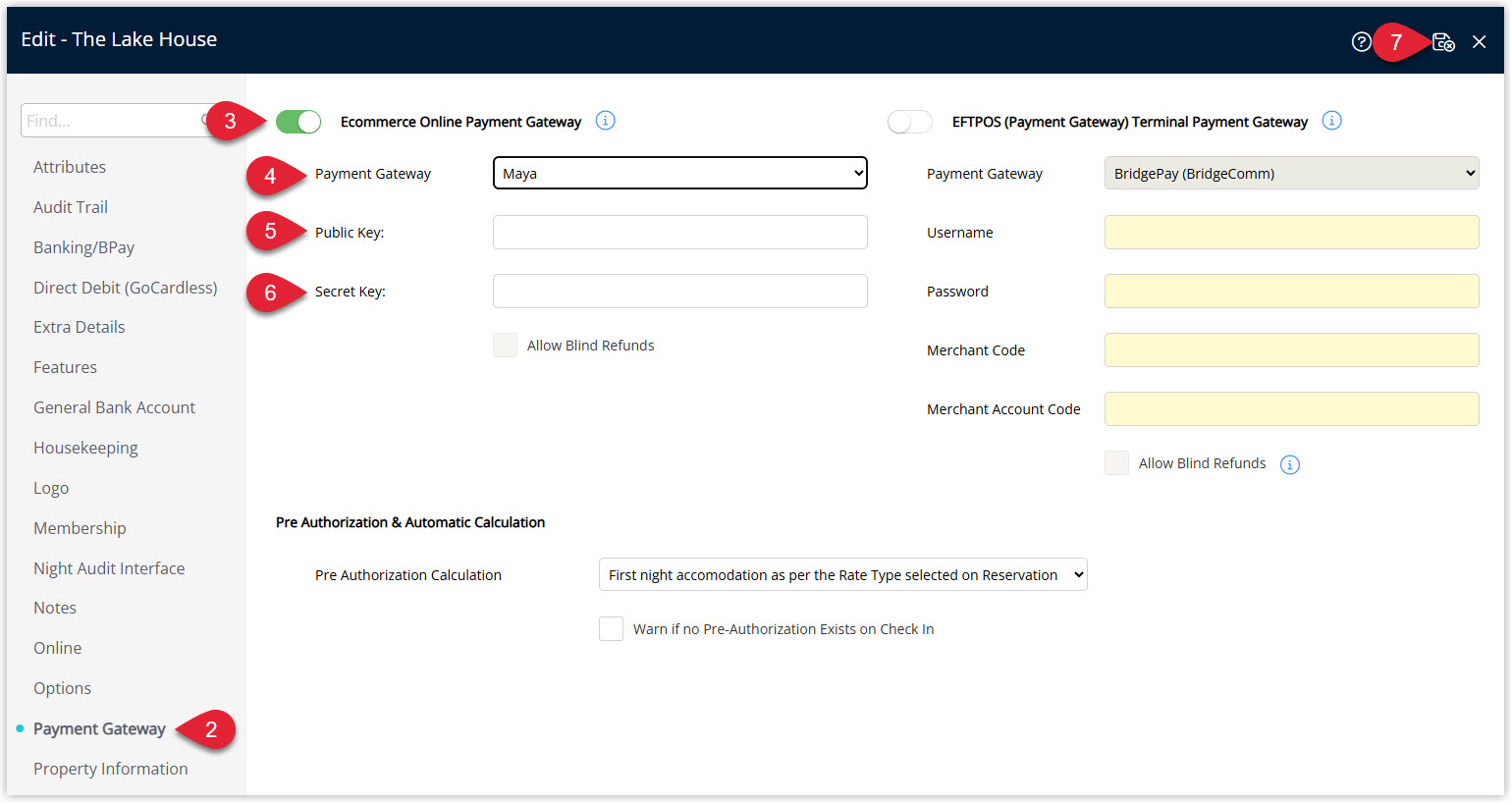Go to General Bank Account section

(x=114, y=407)
